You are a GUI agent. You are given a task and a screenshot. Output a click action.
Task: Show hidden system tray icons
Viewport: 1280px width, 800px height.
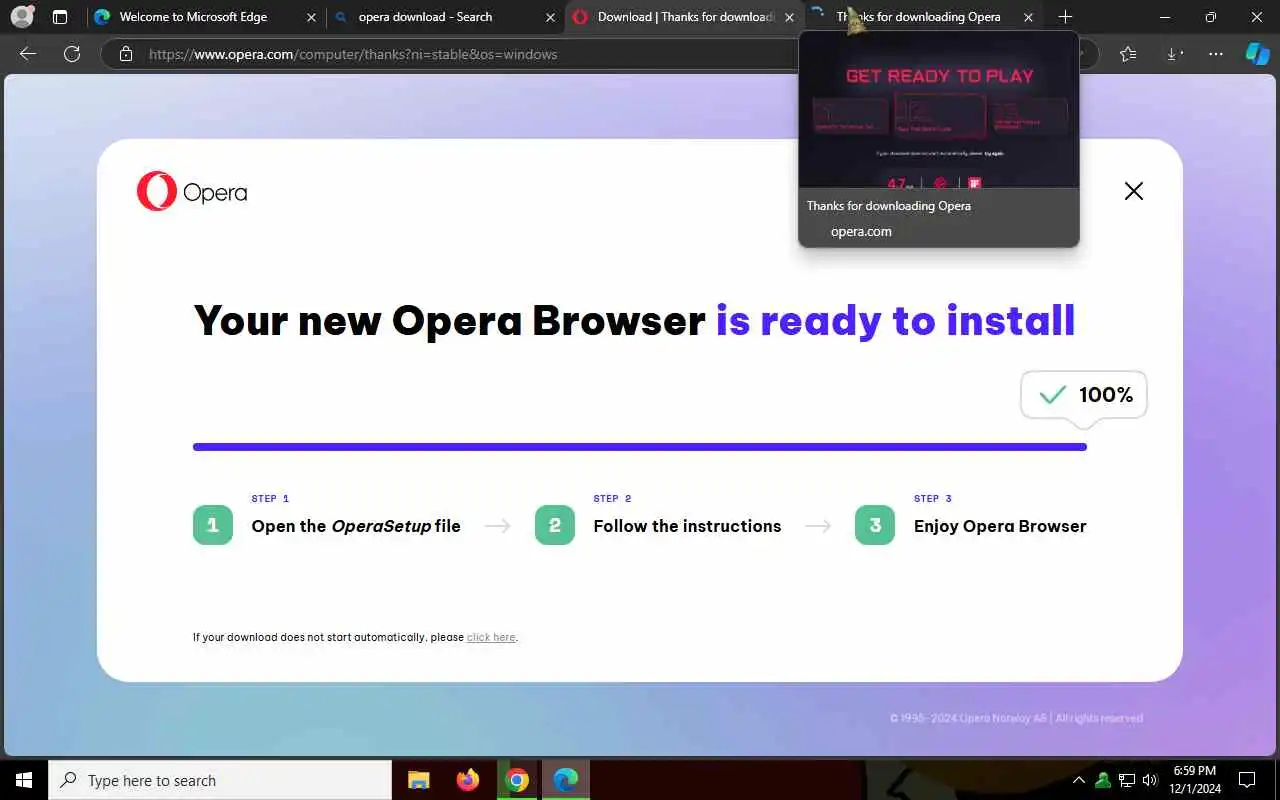pos(1079,780)
